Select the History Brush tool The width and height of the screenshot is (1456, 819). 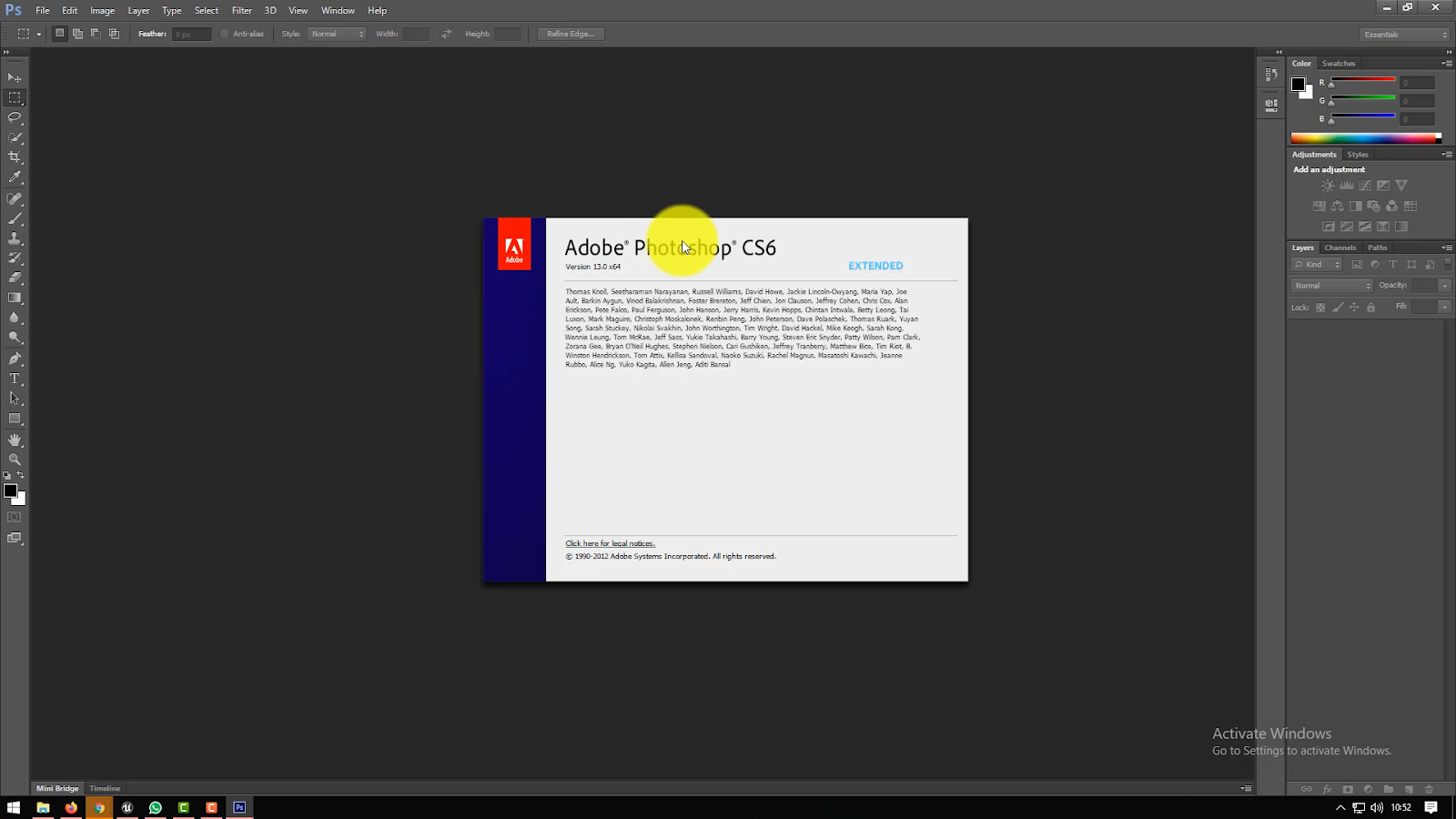15,258
